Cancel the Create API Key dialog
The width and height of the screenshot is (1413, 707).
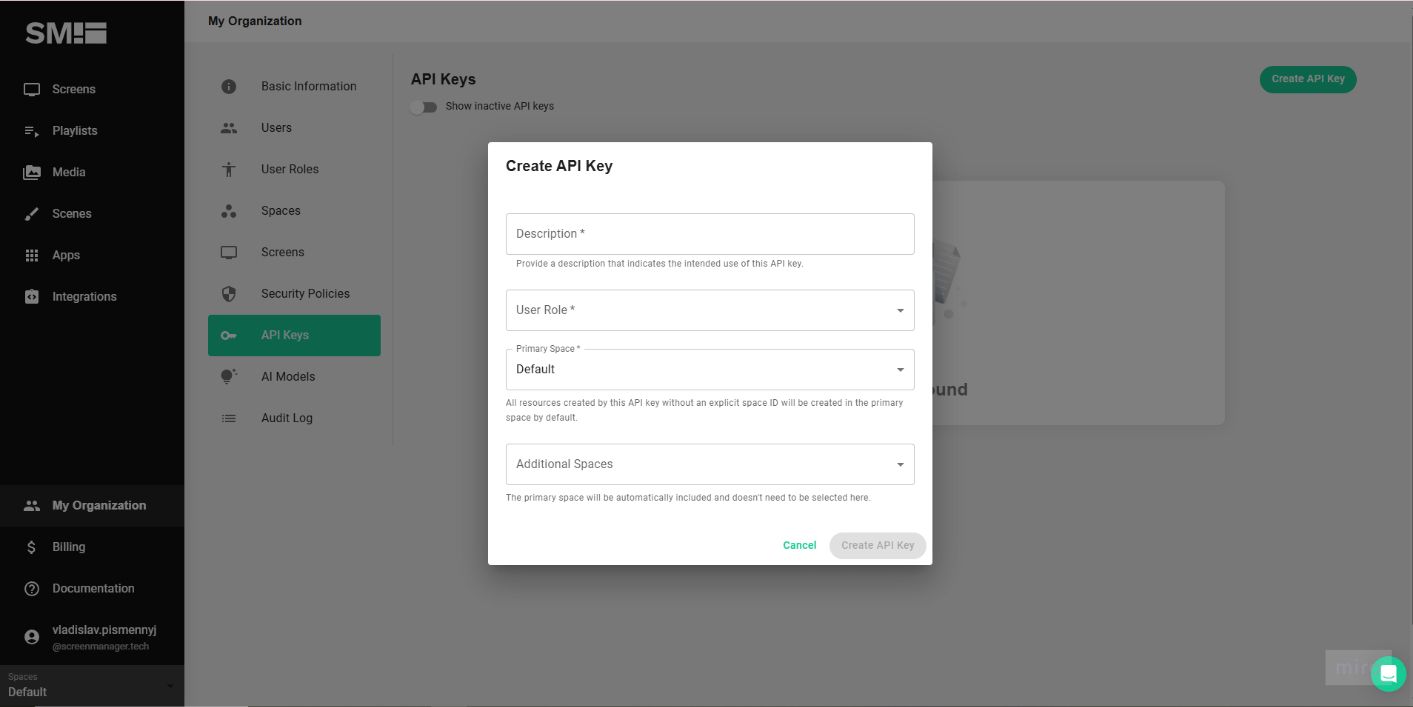pos(799,545)
